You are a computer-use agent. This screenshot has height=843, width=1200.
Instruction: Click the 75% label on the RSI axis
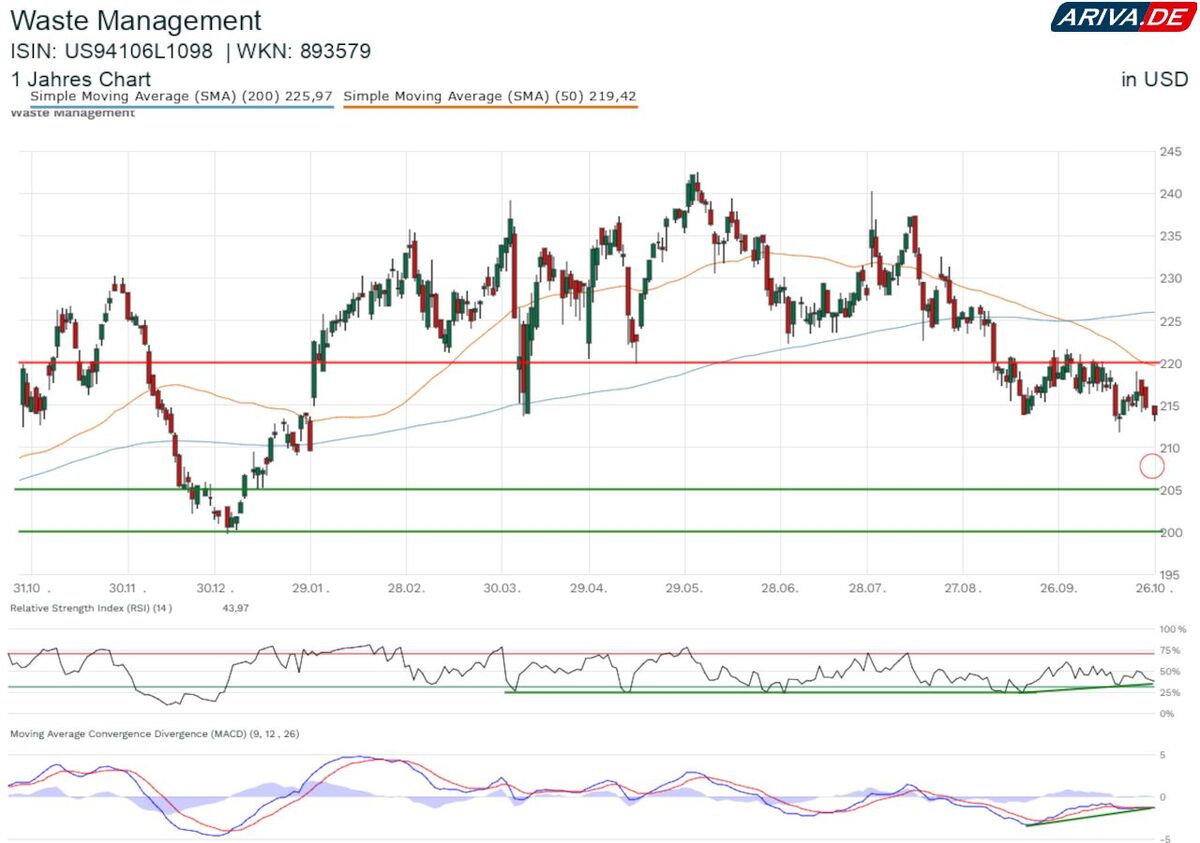tap(1171, 650)
